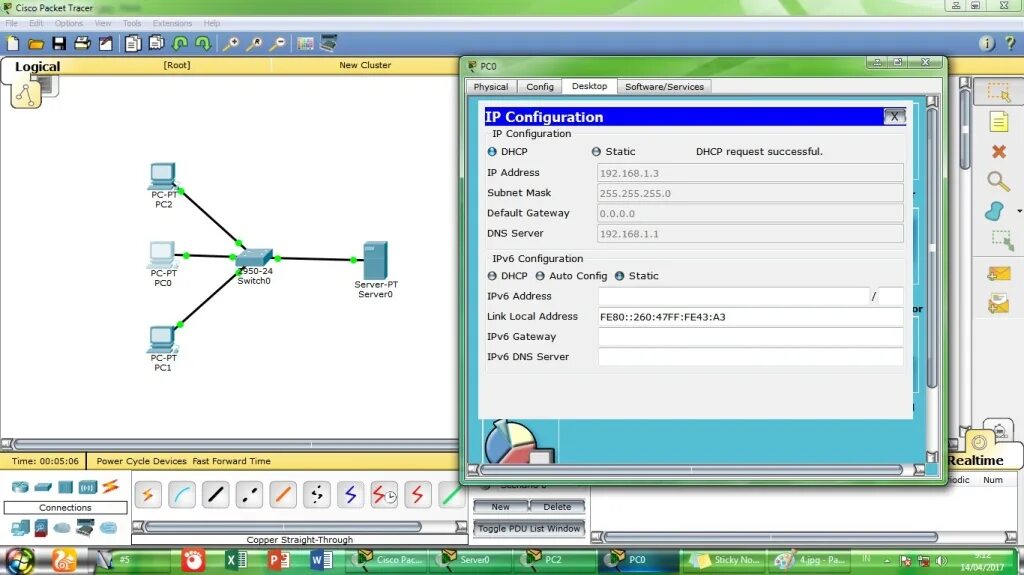Create a new file from the toolbar
The width and height of the screenshot is (1024, 575).
pos(13,44)
